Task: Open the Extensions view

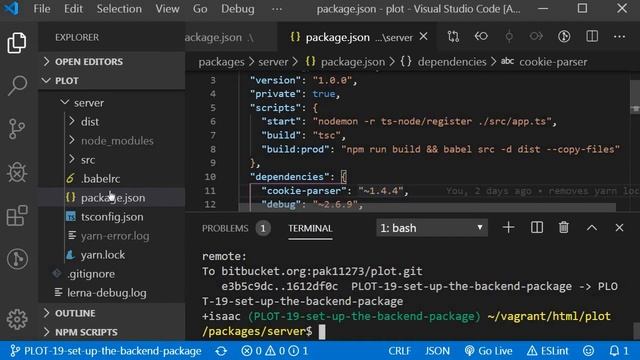Action: coord(17,216)
